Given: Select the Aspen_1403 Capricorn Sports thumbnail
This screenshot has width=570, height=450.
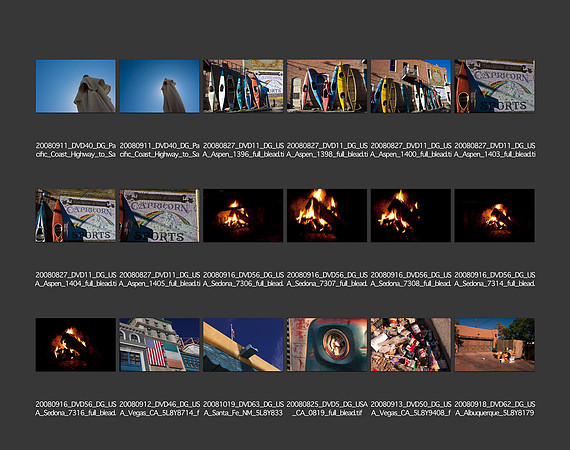Looking at the screenshot, I should (494, 86).
